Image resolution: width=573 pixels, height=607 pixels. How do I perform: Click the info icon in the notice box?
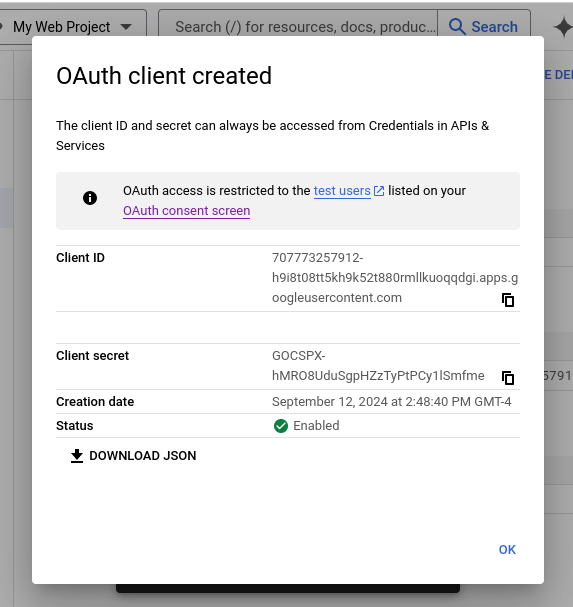coord(90,198)
